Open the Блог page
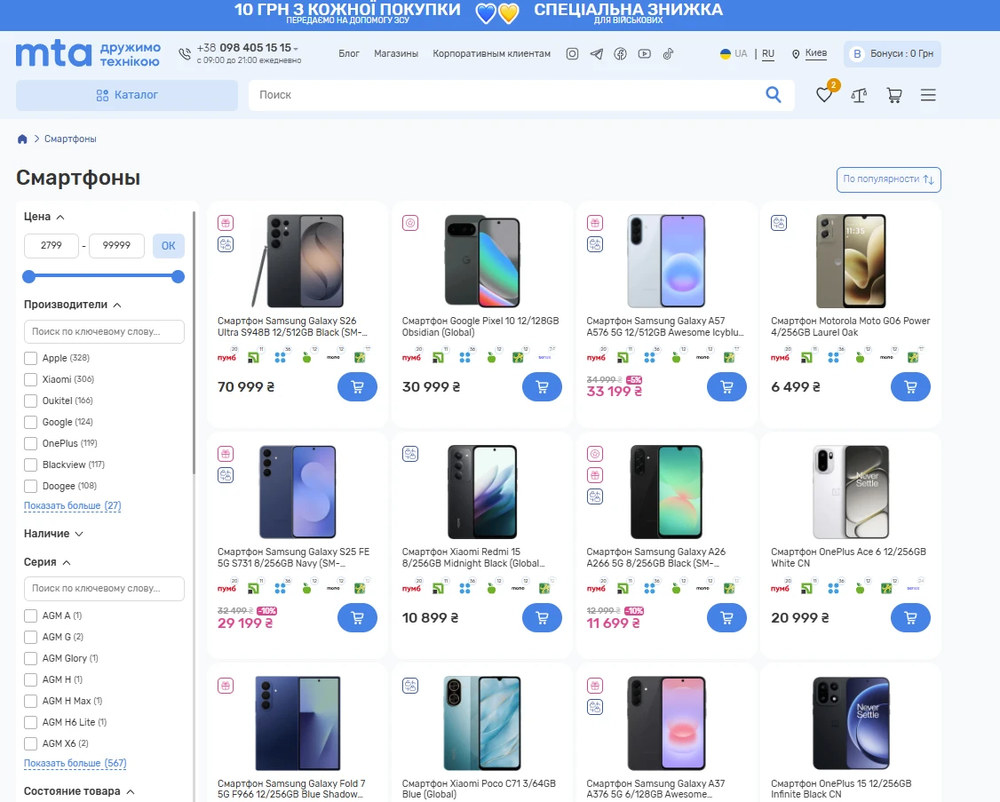This screenshot has height=802, width=1000. [349, 54]
